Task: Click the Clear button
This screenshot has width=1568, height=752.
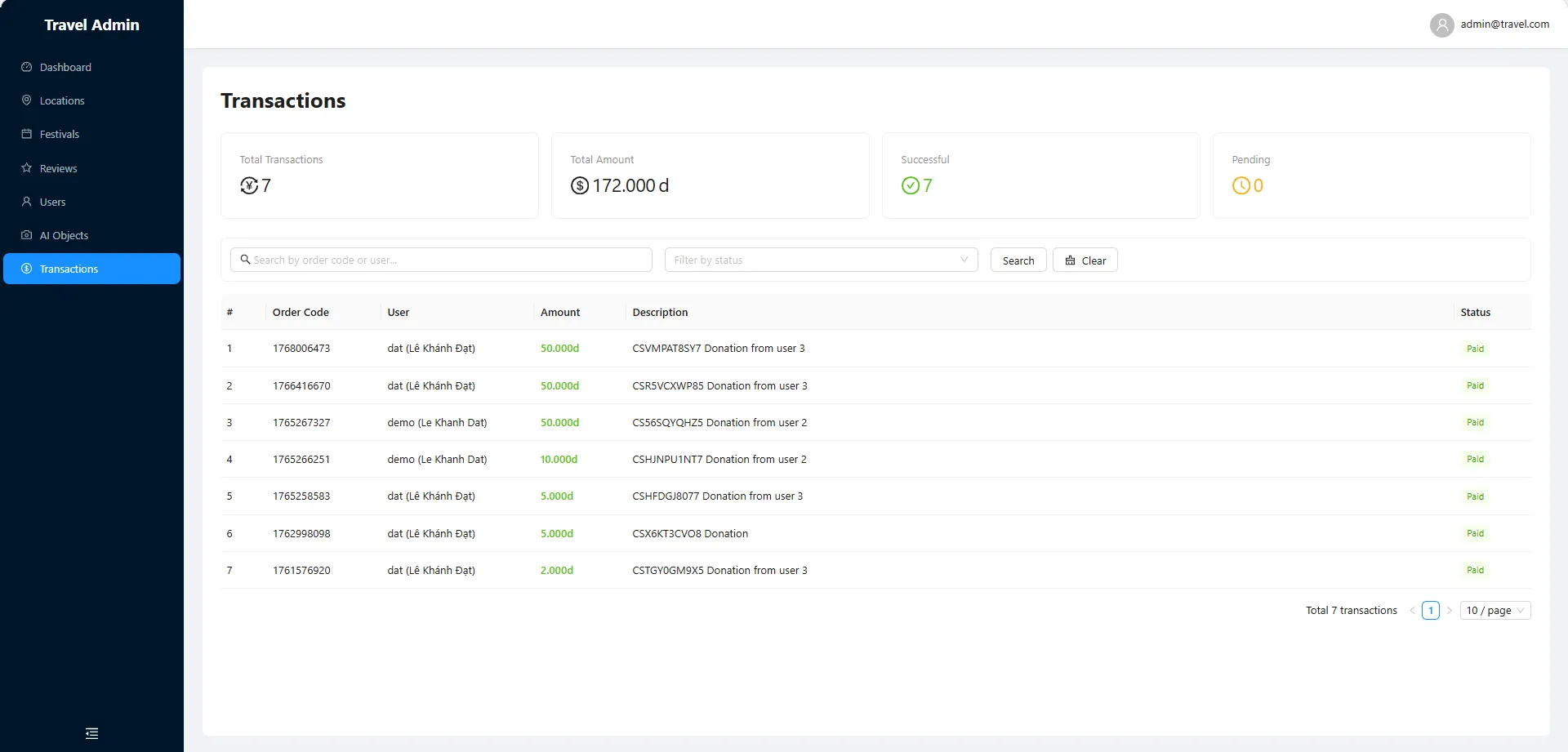Action: pos(1085,260)
